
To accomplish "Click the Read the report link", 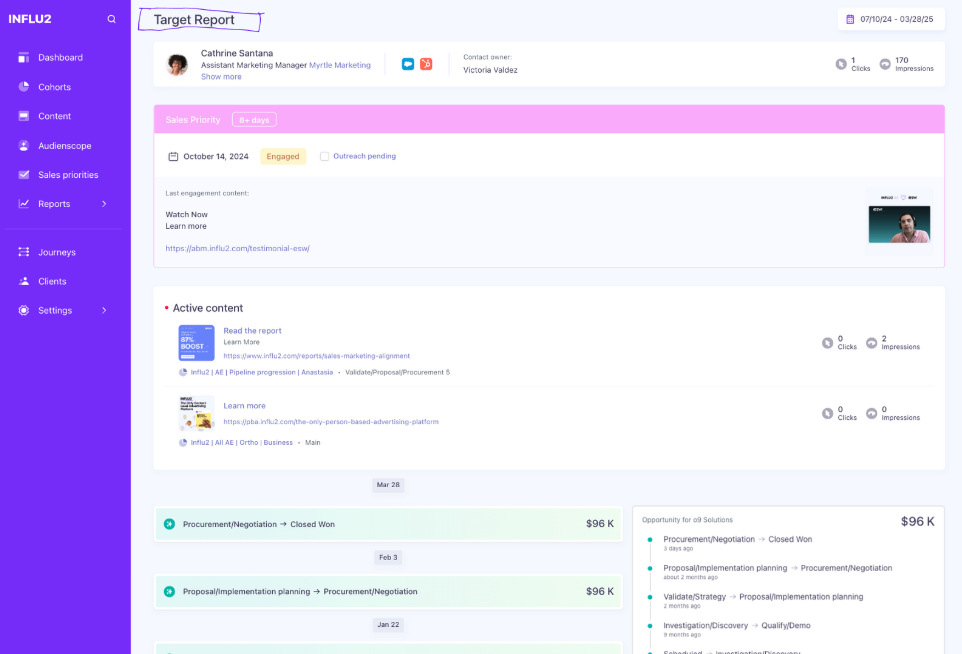I will (x=252, y=331).
